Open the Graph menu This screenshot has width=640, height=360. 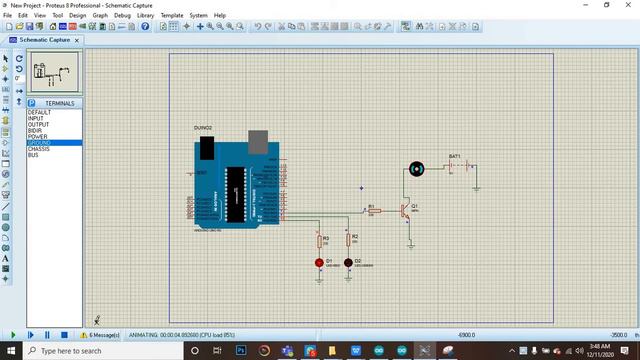100,15
